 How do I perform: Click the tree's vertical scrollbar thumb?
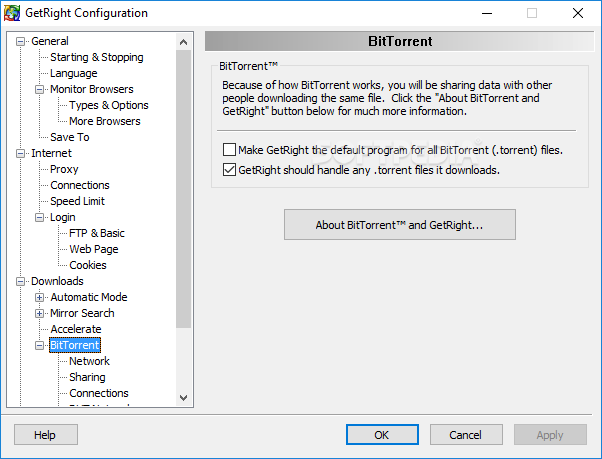pyautogui.click(x=184, y=189)
